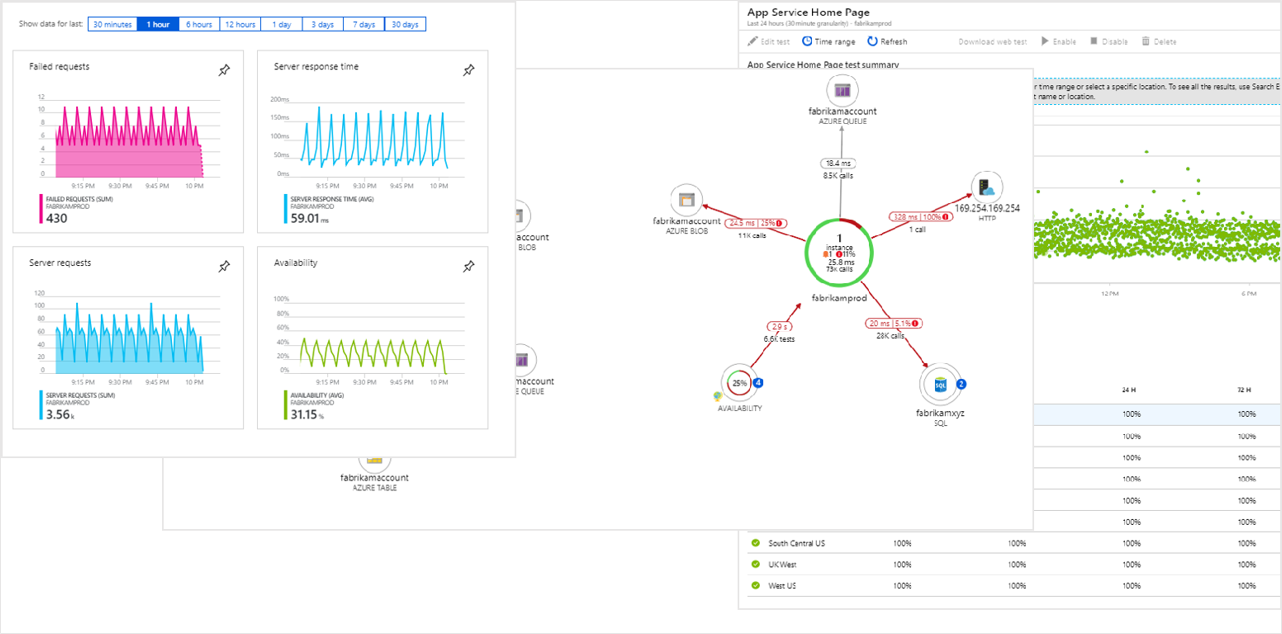
Task: Select the fabrikamaccount Azure Blob node icon
Action: click(x=686, y=198)
